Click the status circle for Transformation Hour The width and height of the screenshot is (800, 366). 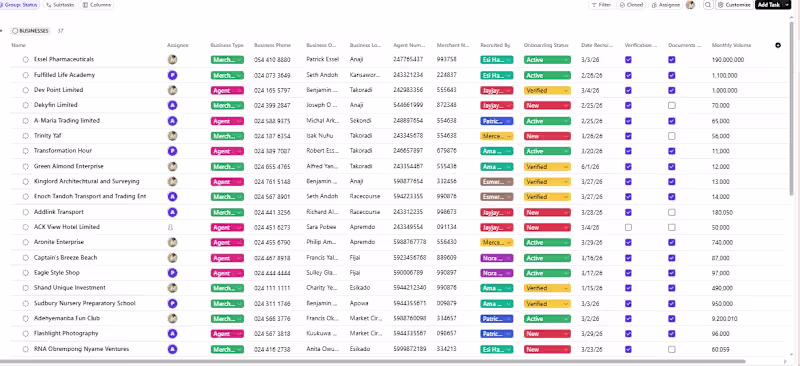[x=26, y=151]
